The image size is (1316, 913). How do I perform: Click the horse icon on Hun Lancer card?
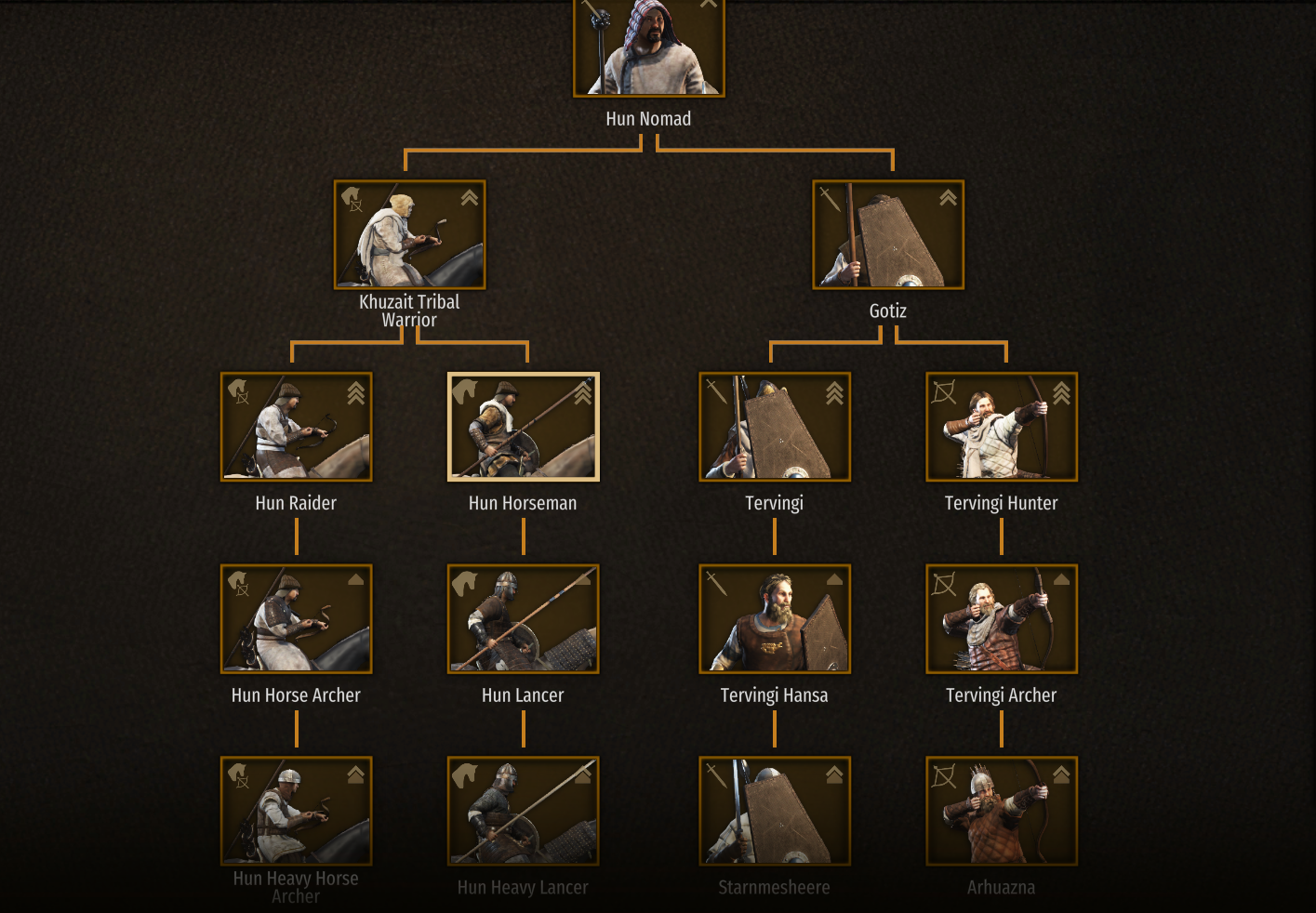pyautogui.click(x=464, y=584)
